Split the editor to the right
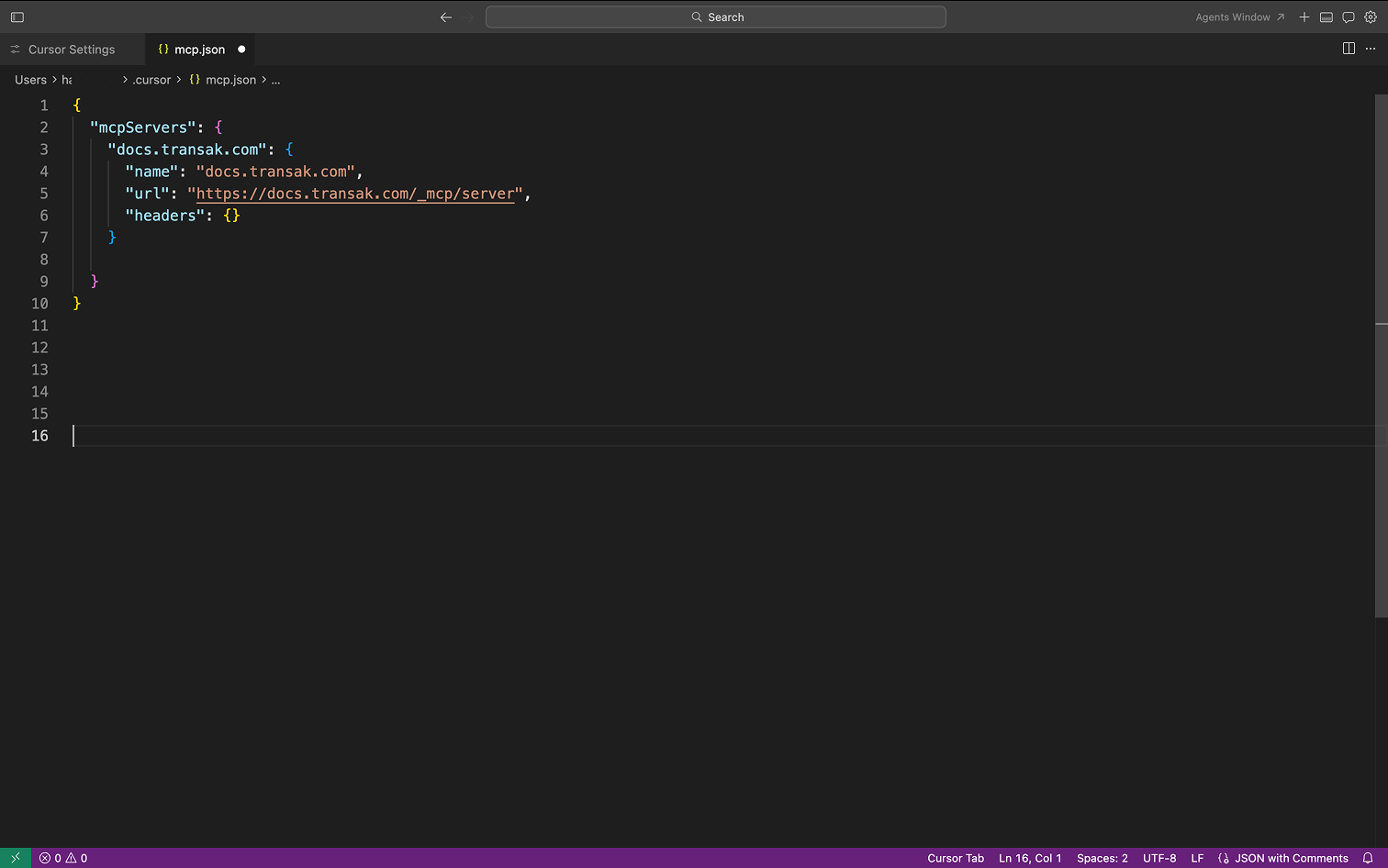Screen dimensions: 1388x868 coord(1349,49)
